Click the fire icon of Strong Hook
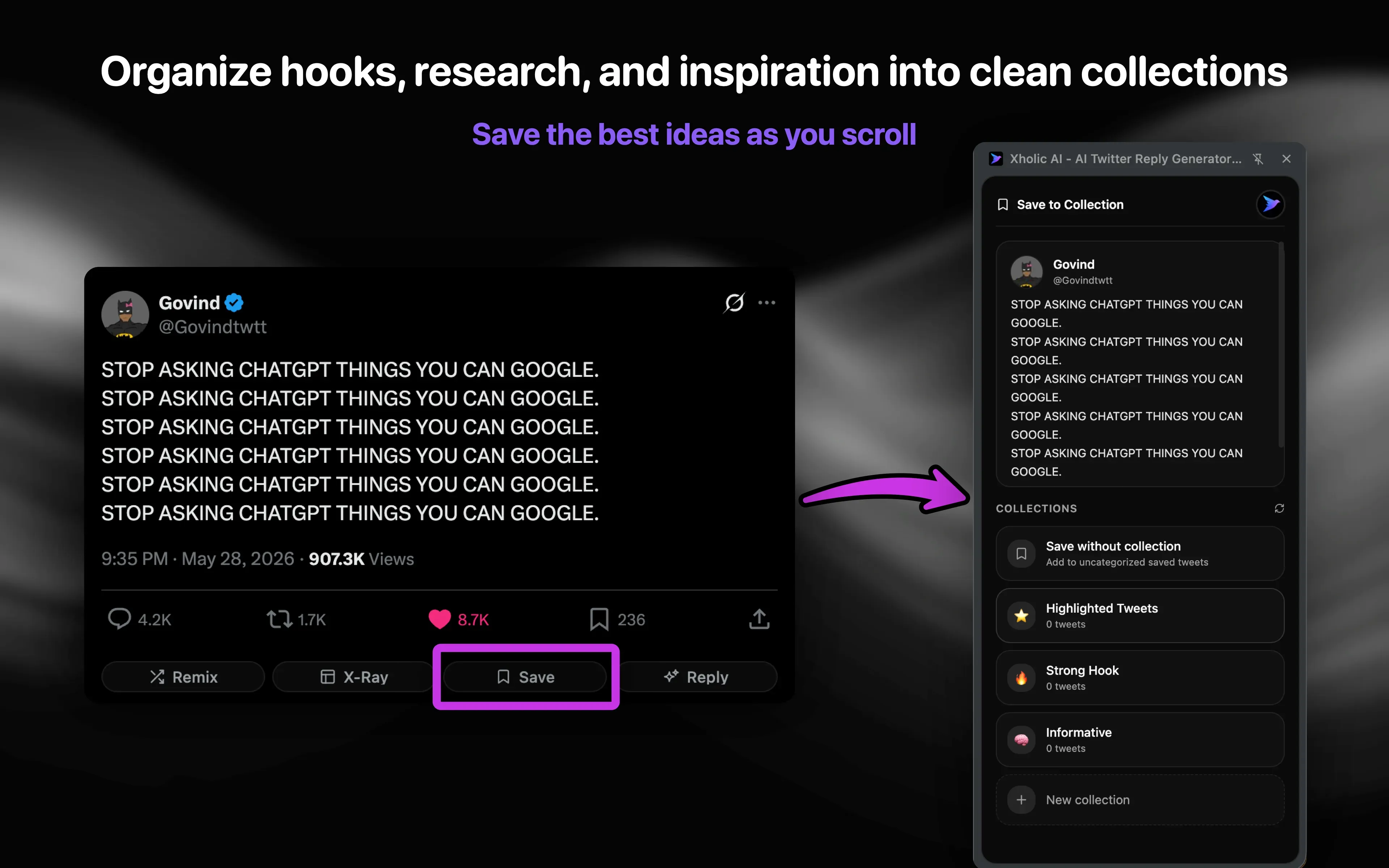Image resolution: width=1389 pixels, height=868 pixels. tap(1021, 678)
